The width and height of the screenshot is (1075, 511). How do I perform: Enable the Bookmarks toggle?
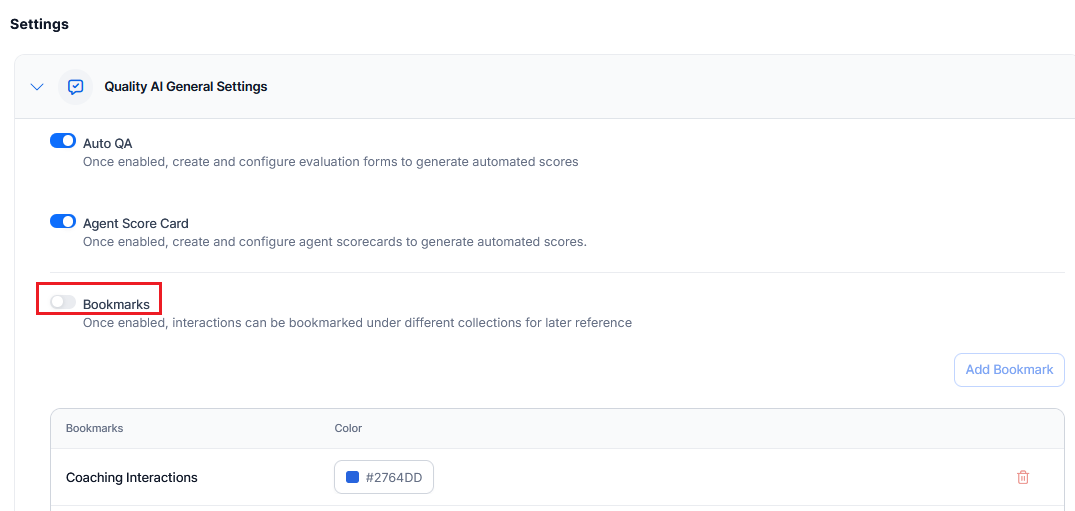63,302
